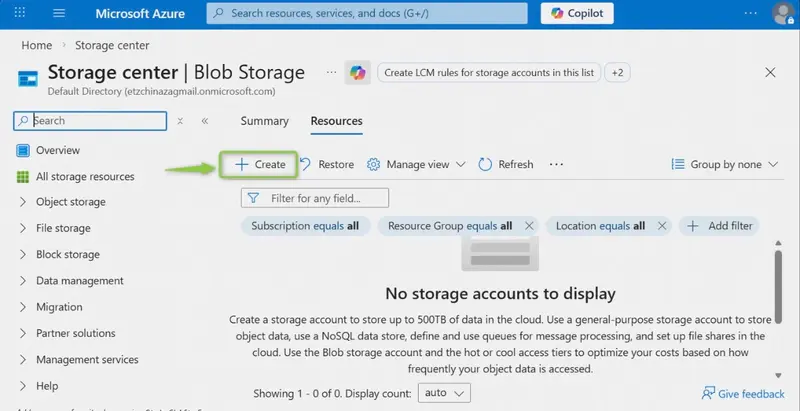Switch to the Resources tab

pyautogui.click(x=337, y=121)
